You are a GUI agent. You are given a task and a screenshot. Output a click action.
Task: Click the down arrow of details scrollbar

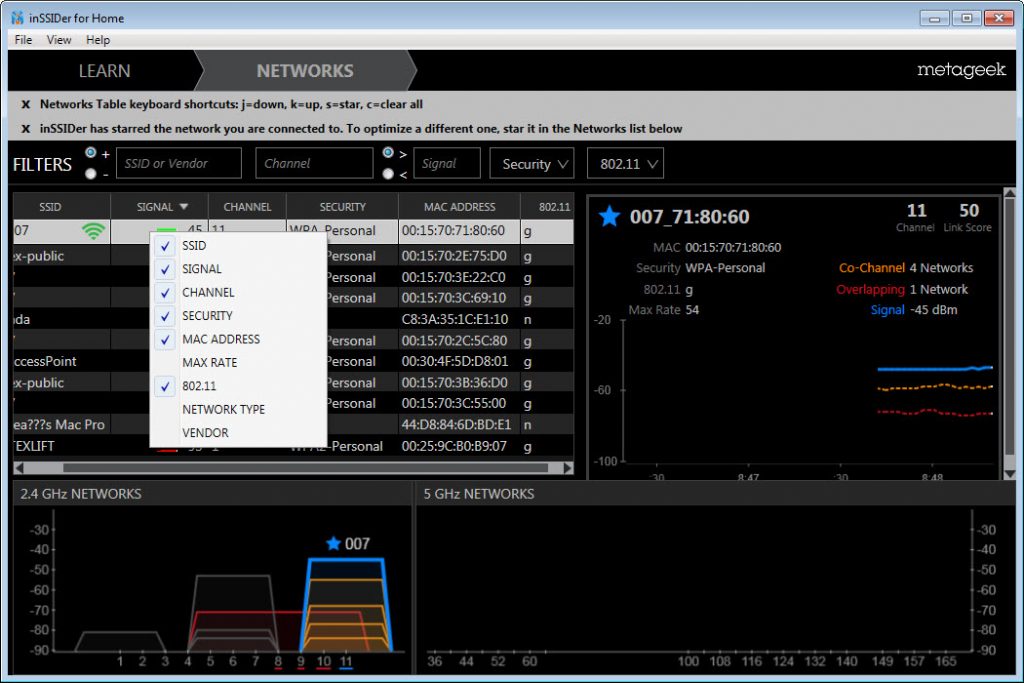pos(1010,474)
